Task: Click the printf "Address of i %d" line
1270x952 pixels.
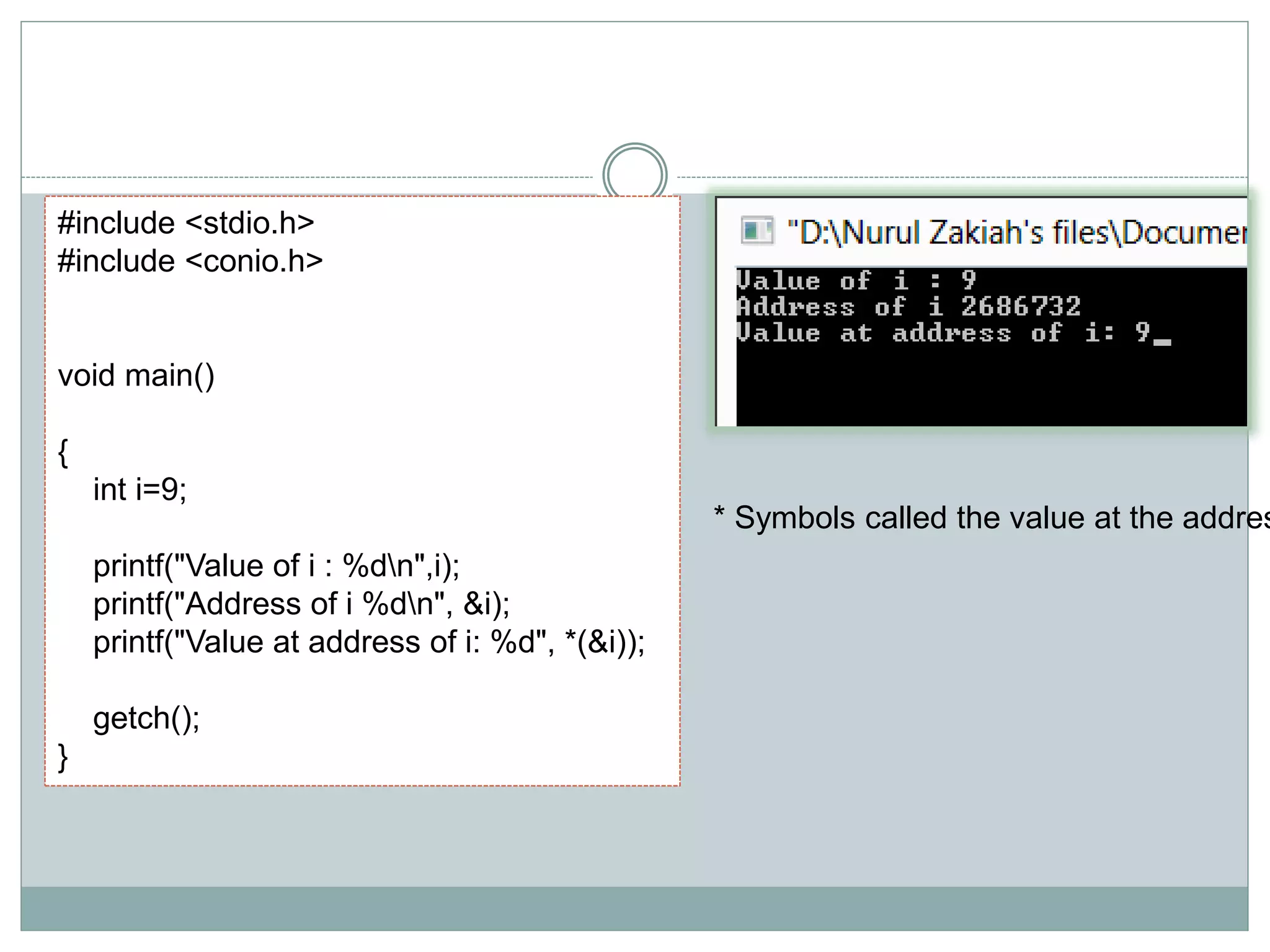Action: (x=301, y=604)
